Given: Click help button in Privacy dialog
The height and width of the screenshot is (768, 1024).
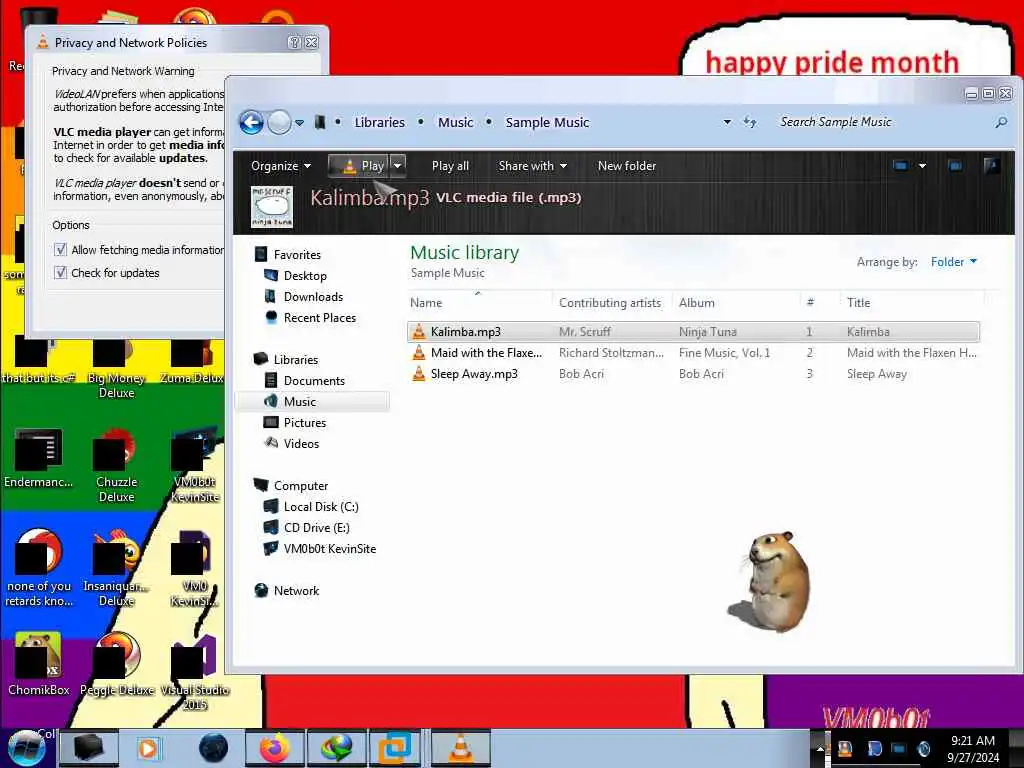Looking at the screenshot, I should pos(295,42).
